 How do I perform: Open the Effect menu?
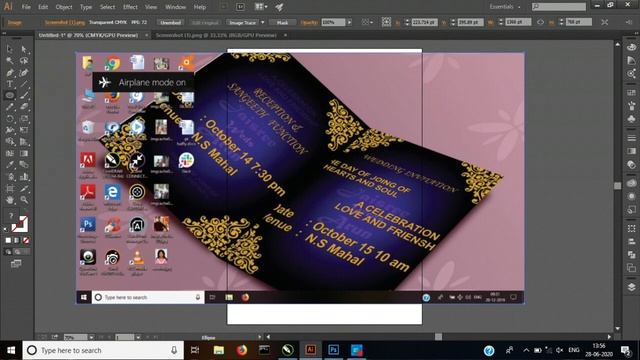130,7
